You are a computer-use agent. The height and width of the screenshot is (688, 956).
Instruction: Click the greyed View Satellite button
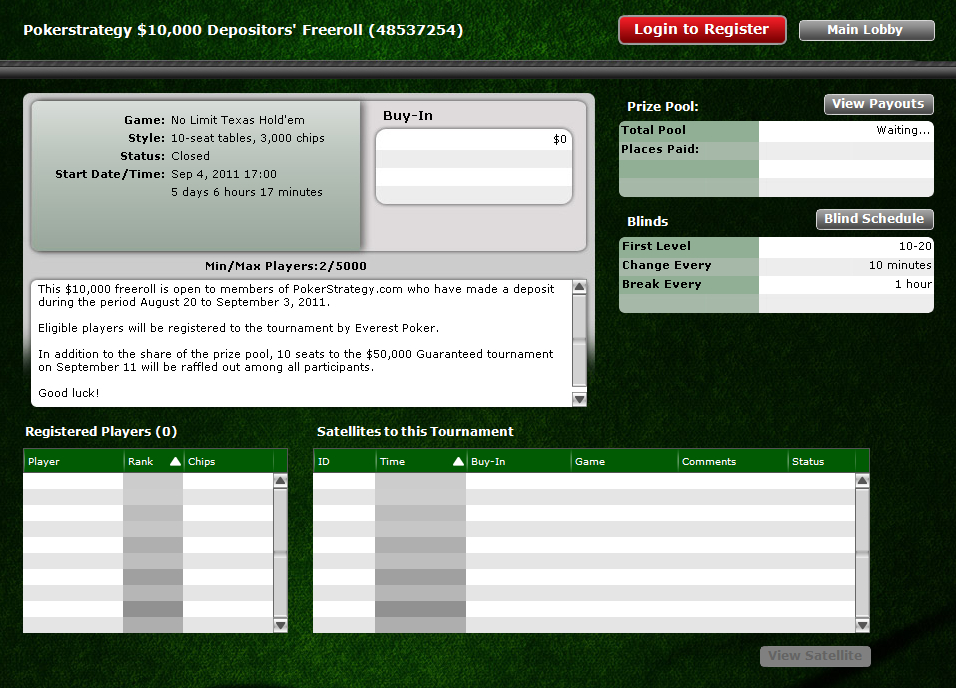tap(815, 656)
